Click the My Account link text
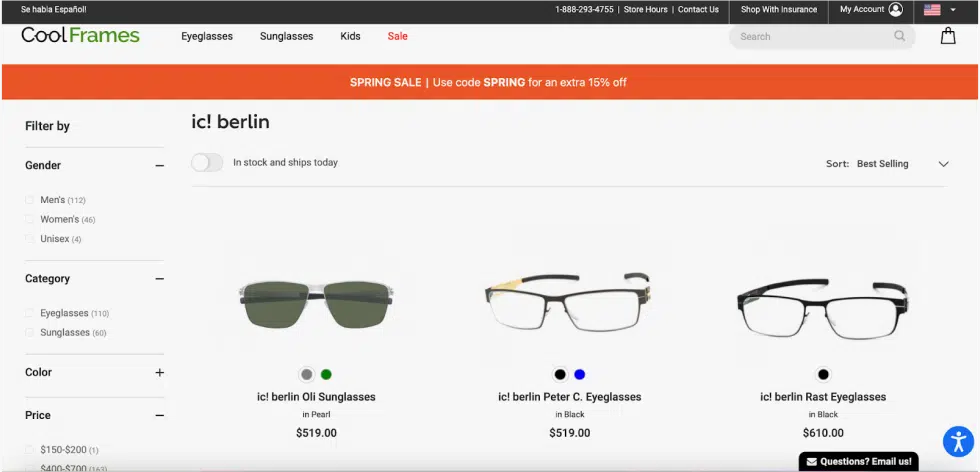Viewport: 980px width, 472px height. click(x=862, y=9)
